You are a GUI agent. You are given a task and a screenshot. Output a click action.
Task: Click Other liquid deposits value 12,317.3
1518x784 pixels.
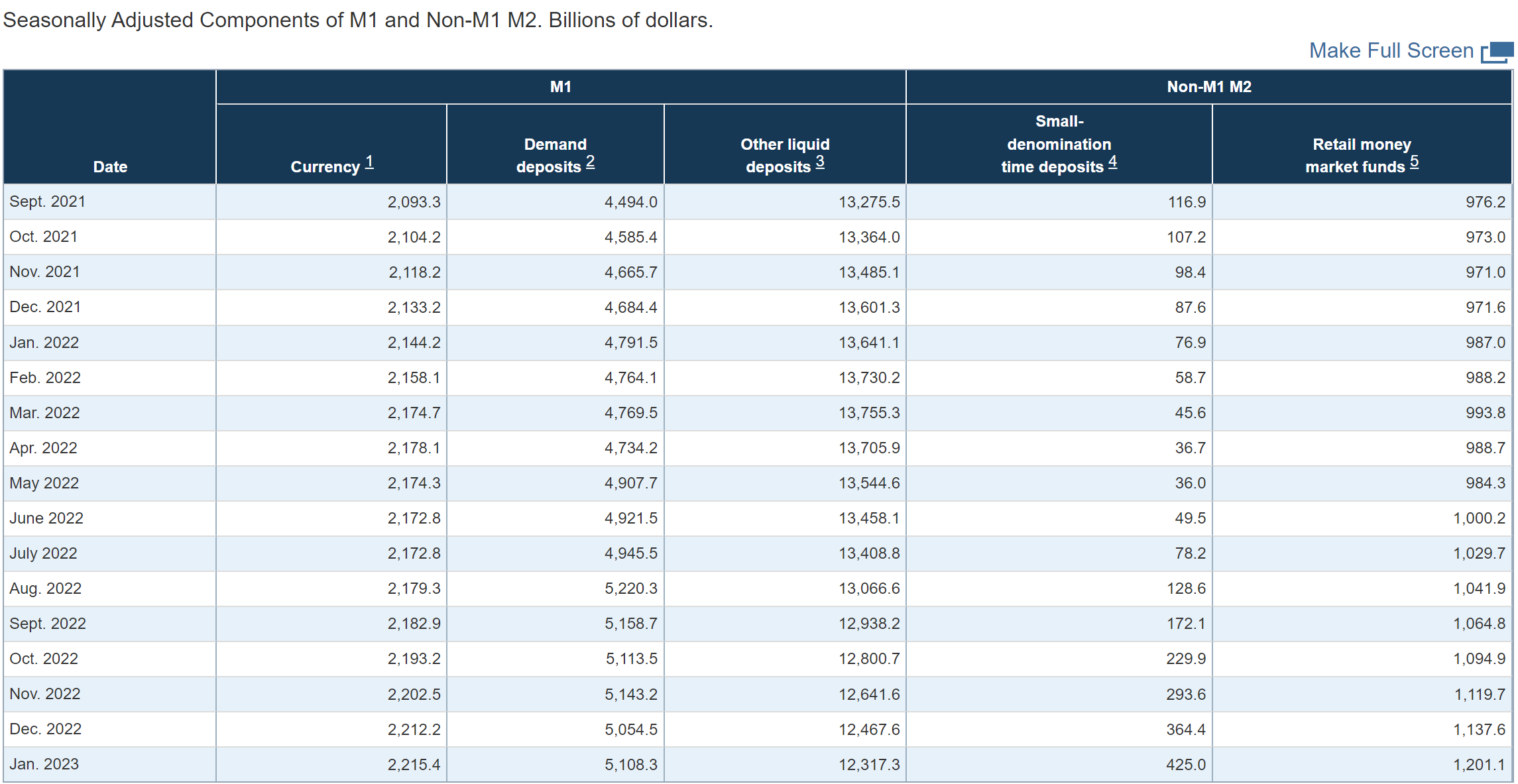[868, 765]
